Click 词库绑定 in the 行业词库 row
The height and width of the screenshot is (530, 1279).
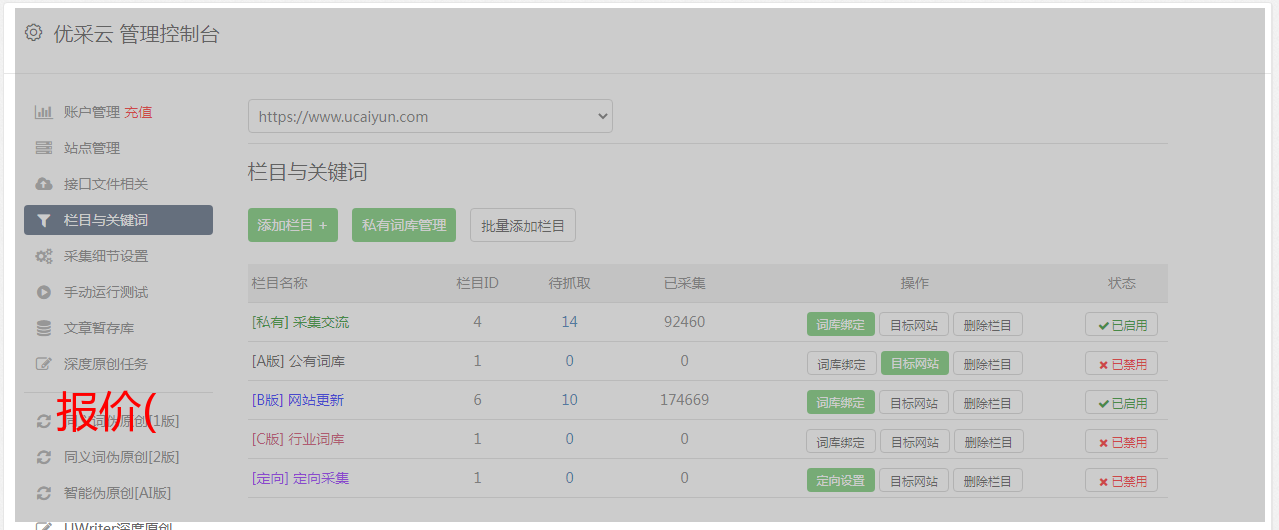point(841,441)
